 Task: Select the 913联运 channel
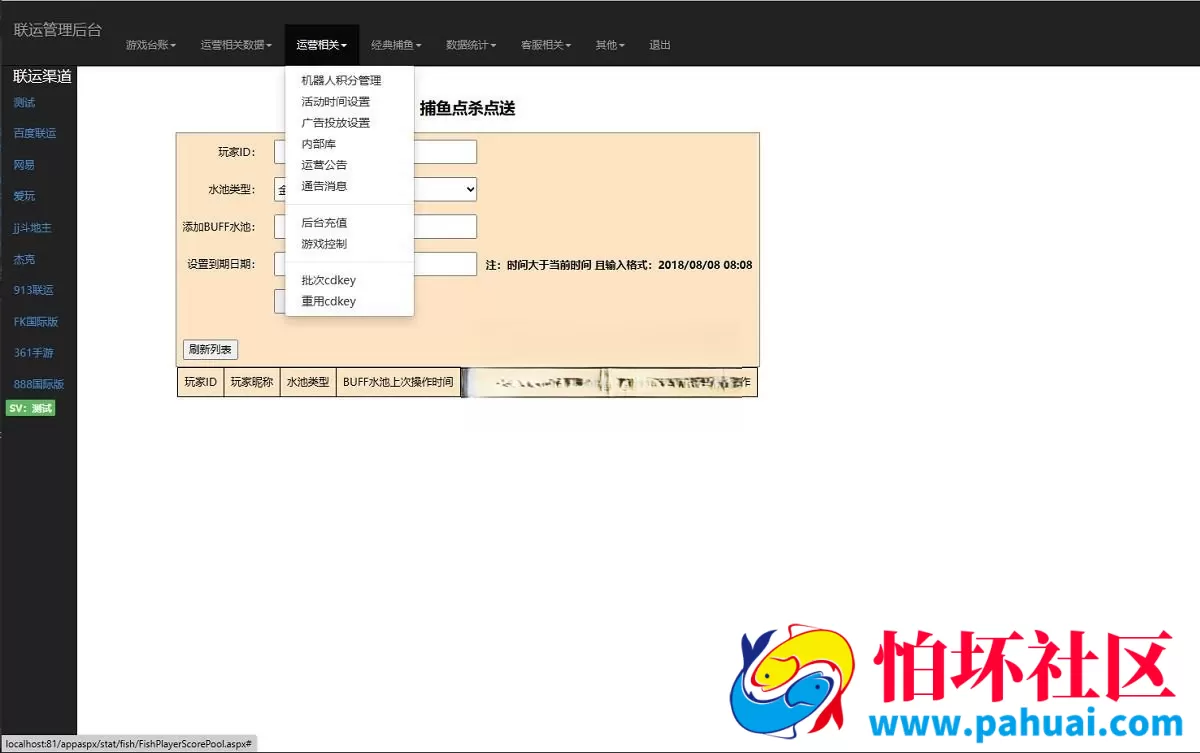click(x=33, y=290)
